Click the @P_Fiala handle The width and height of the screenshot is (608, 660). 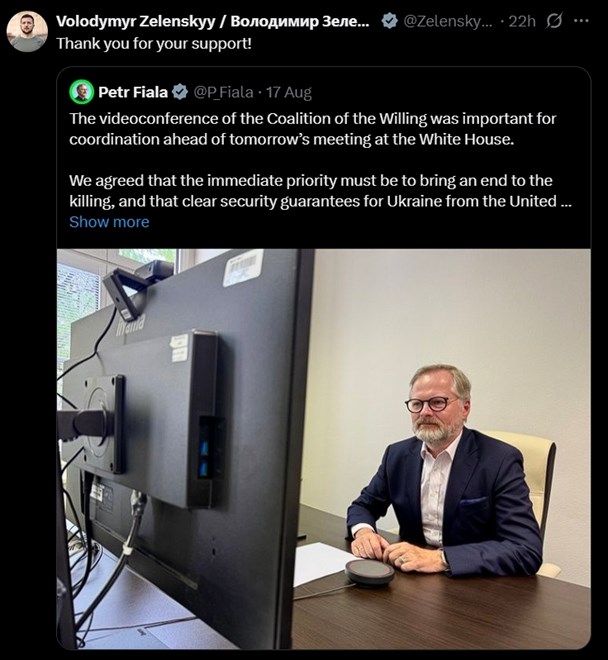point(223,92)
